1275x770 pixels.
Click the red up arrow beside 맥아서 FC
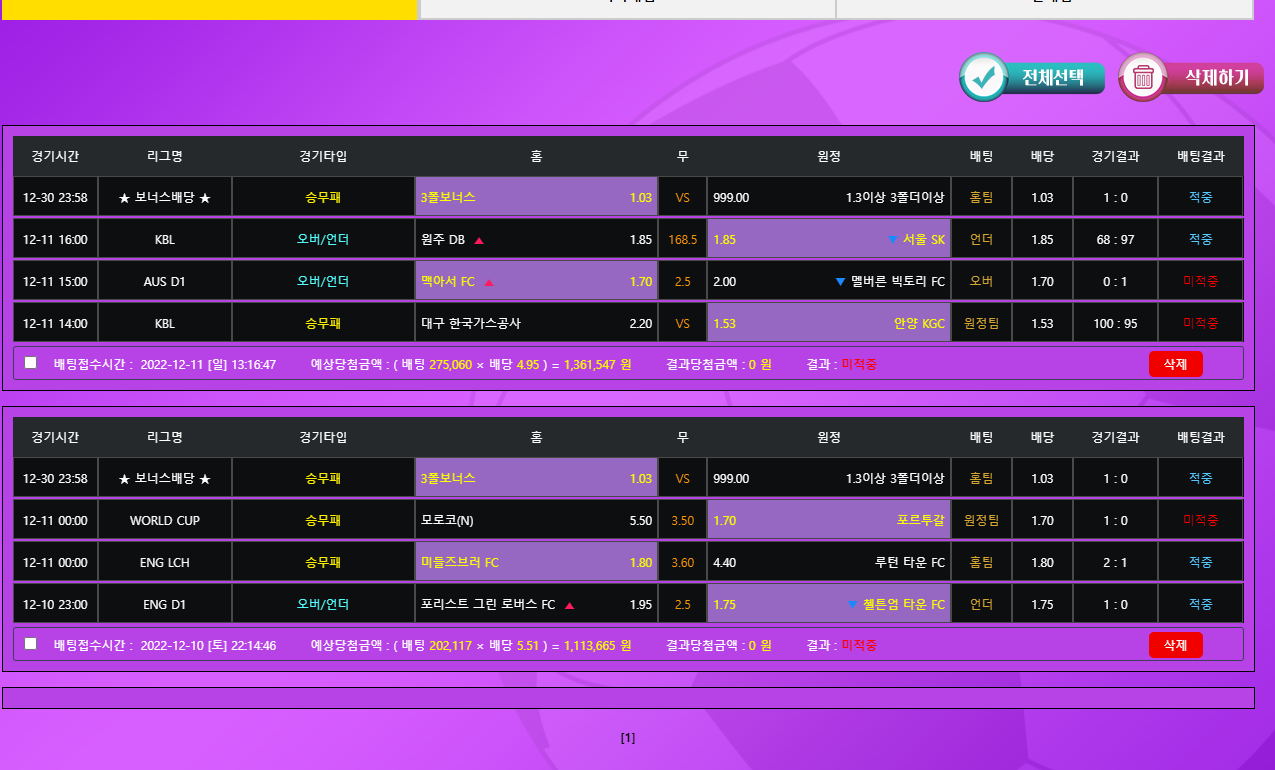[x=489, y=282]
